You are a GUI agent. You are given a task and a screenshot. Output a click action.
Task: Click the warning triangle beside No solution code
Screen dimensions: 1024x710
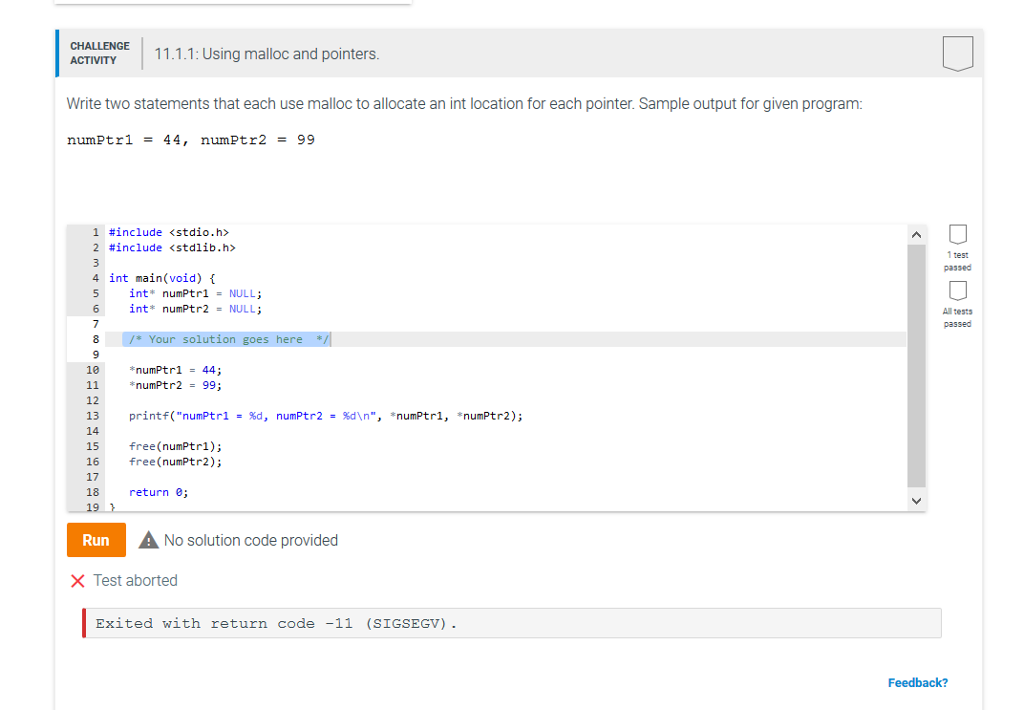pos(148,541)
